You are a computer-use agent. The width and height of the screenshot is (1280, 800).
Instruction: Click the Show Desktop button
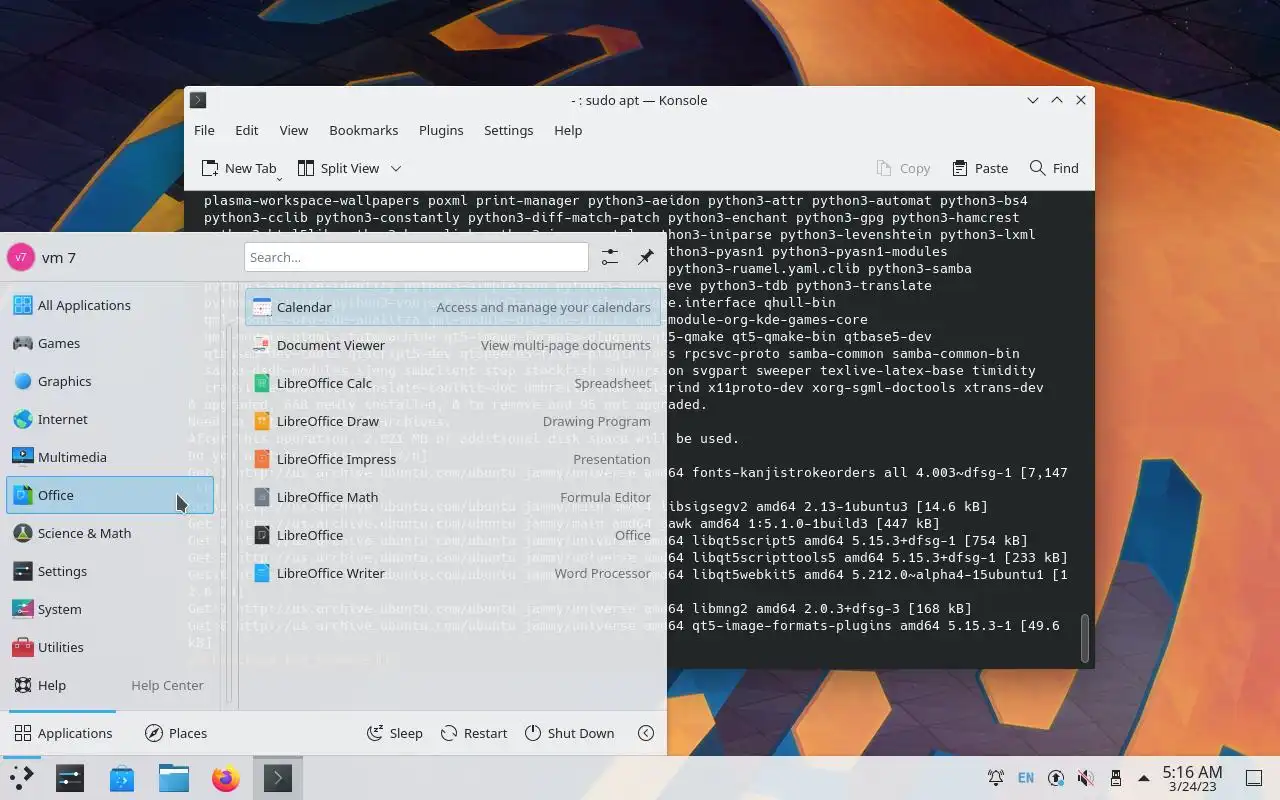(x=1254, y=778)
